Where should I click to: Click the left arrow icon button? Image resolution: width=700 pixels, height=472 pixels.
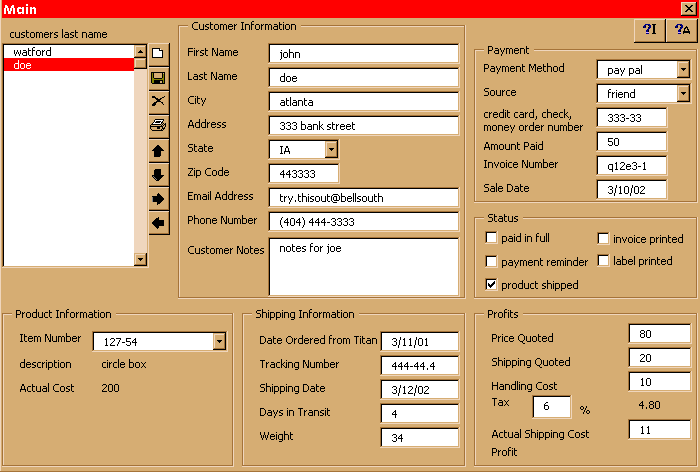(158, 222)
